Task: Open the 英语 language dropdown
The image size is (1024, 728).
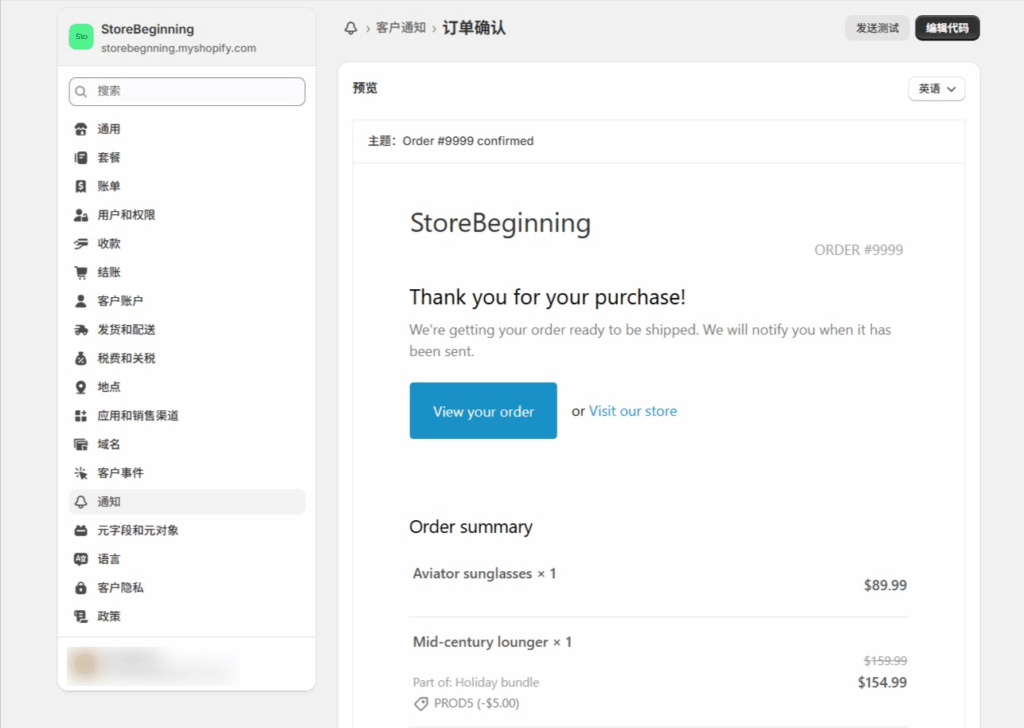Action: pyautogui.click(x=936, y=89)
